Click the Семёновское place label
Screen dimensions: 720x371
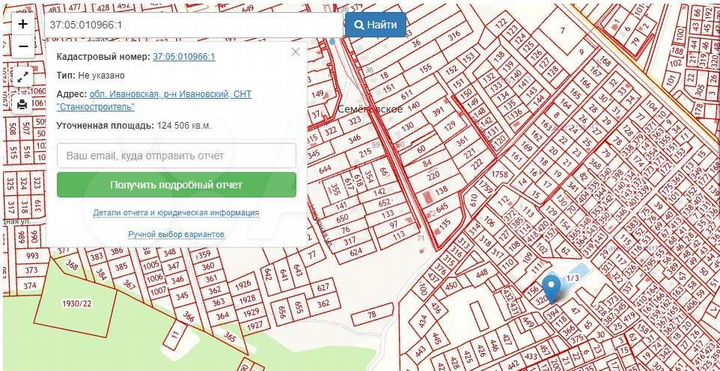point(370,109)
